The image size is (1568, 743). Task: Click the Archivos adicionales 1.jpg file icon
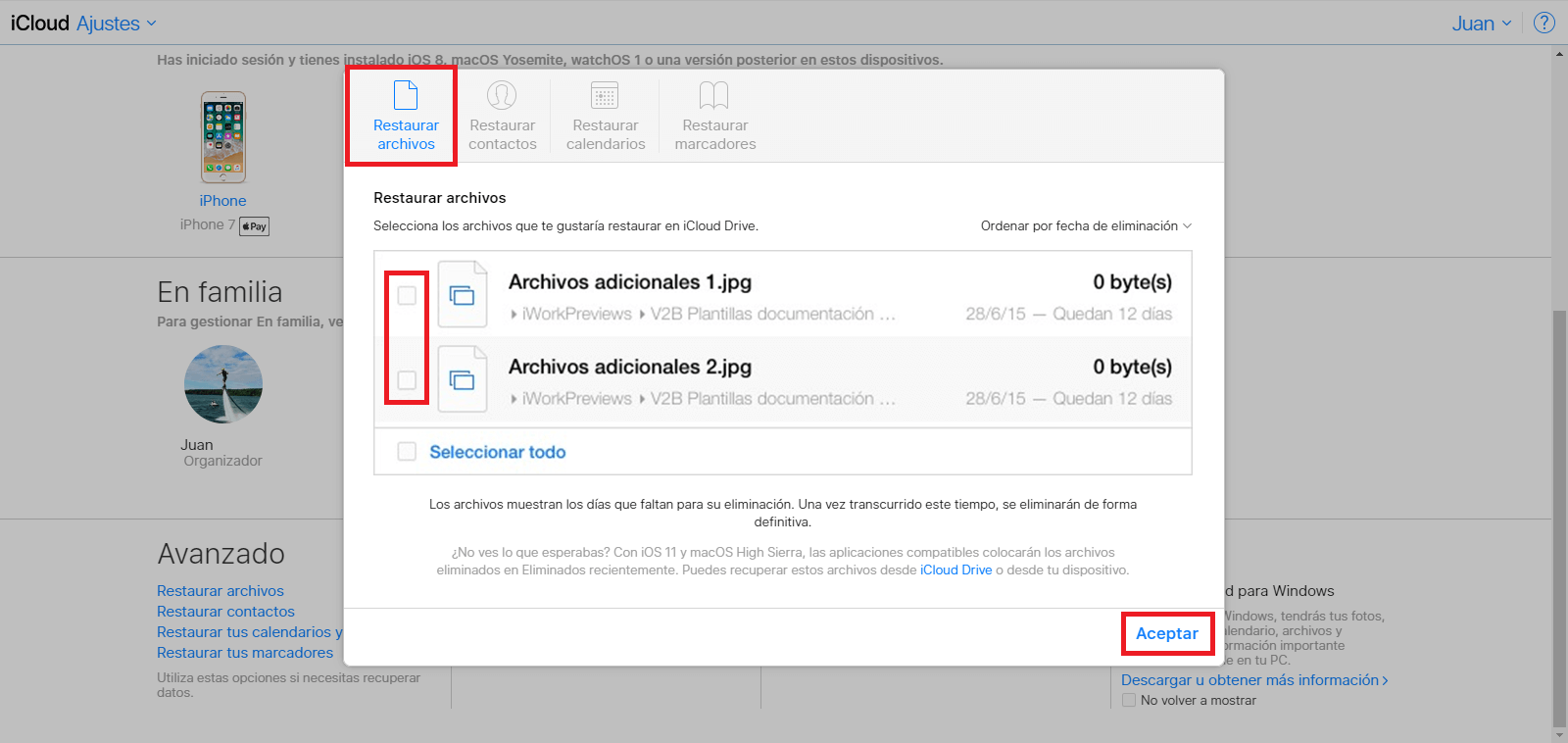coord(463,294)
